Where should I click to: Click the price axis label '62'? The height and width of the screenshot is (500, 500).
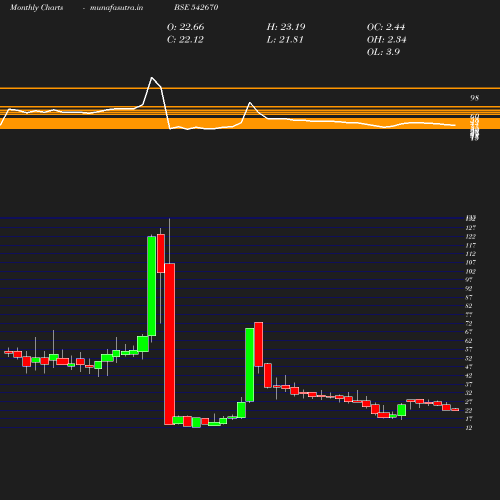[x=469, y=341]
